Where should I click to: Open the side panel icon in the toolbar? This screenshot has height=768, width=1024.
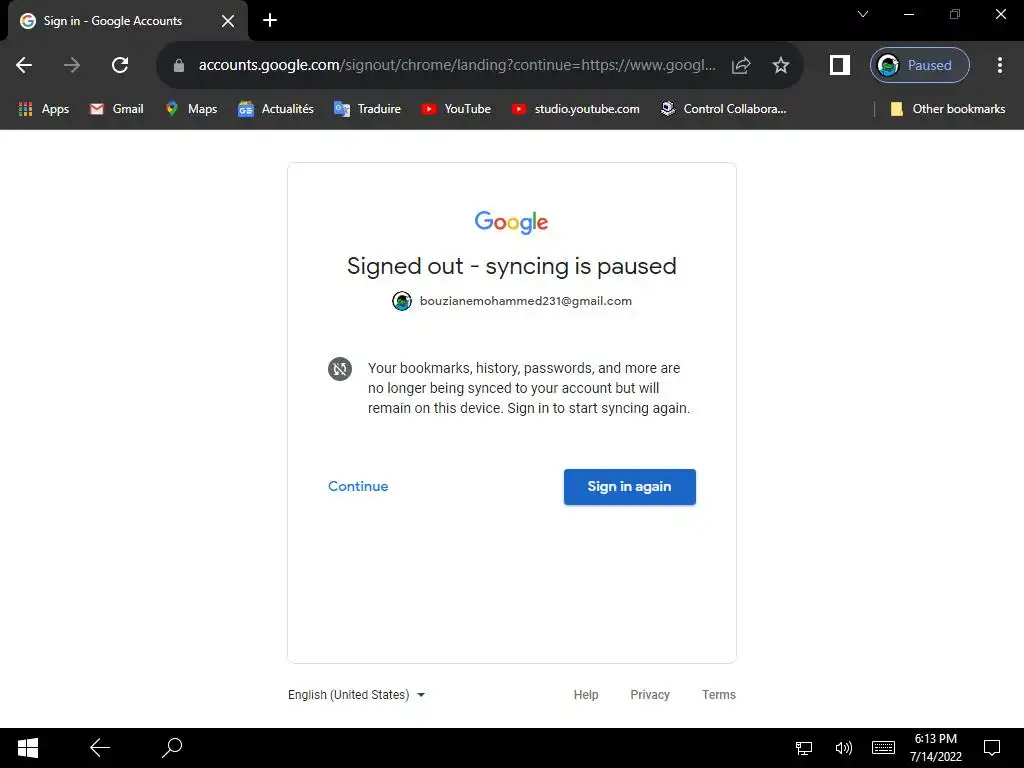click(x=839, y=65)
